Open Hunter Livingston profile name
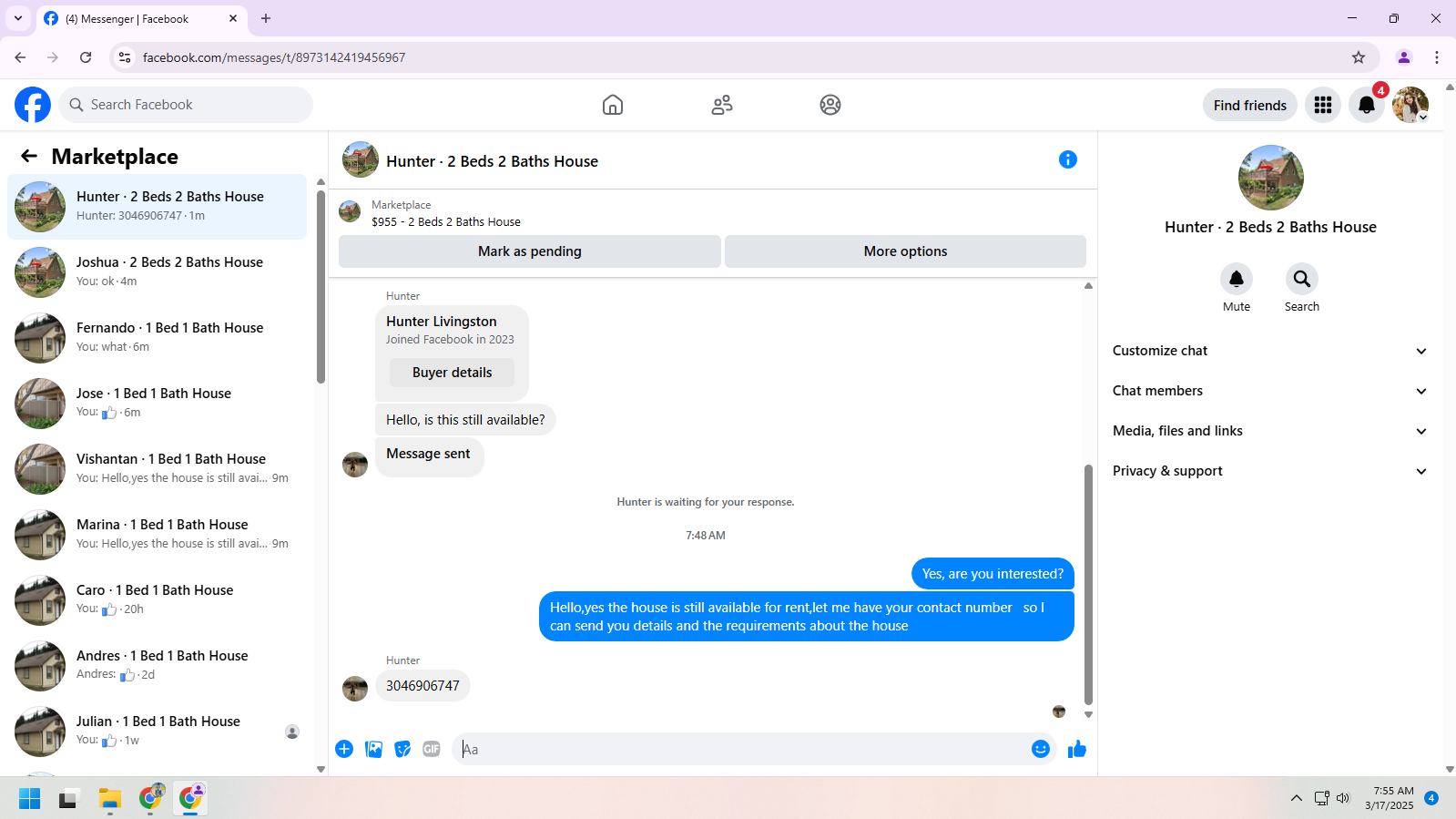 coord(442,322)
